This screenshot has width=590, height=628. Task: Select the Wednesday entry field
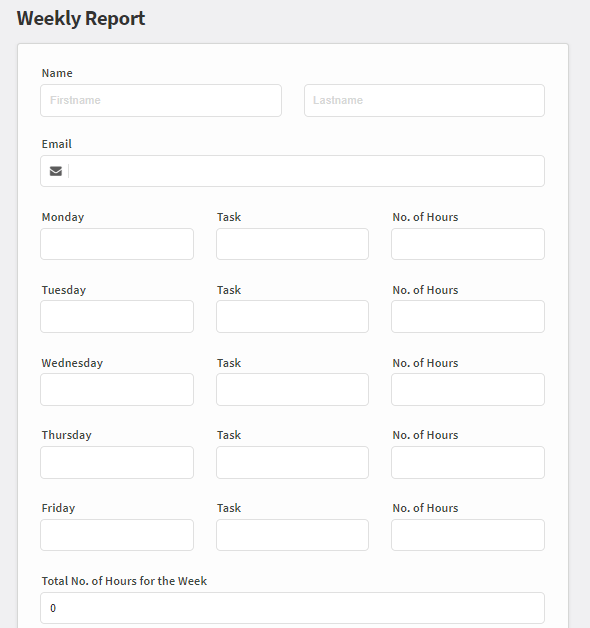[117, 389]
